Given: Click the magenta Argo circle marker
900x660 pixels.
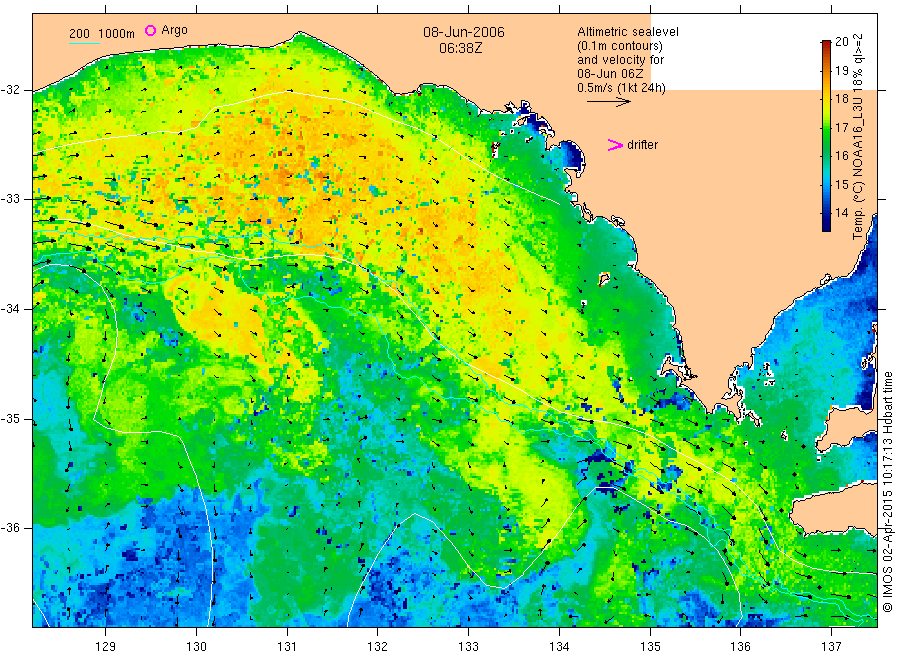Looking at the screenshot, I should [x=150, y=30].
